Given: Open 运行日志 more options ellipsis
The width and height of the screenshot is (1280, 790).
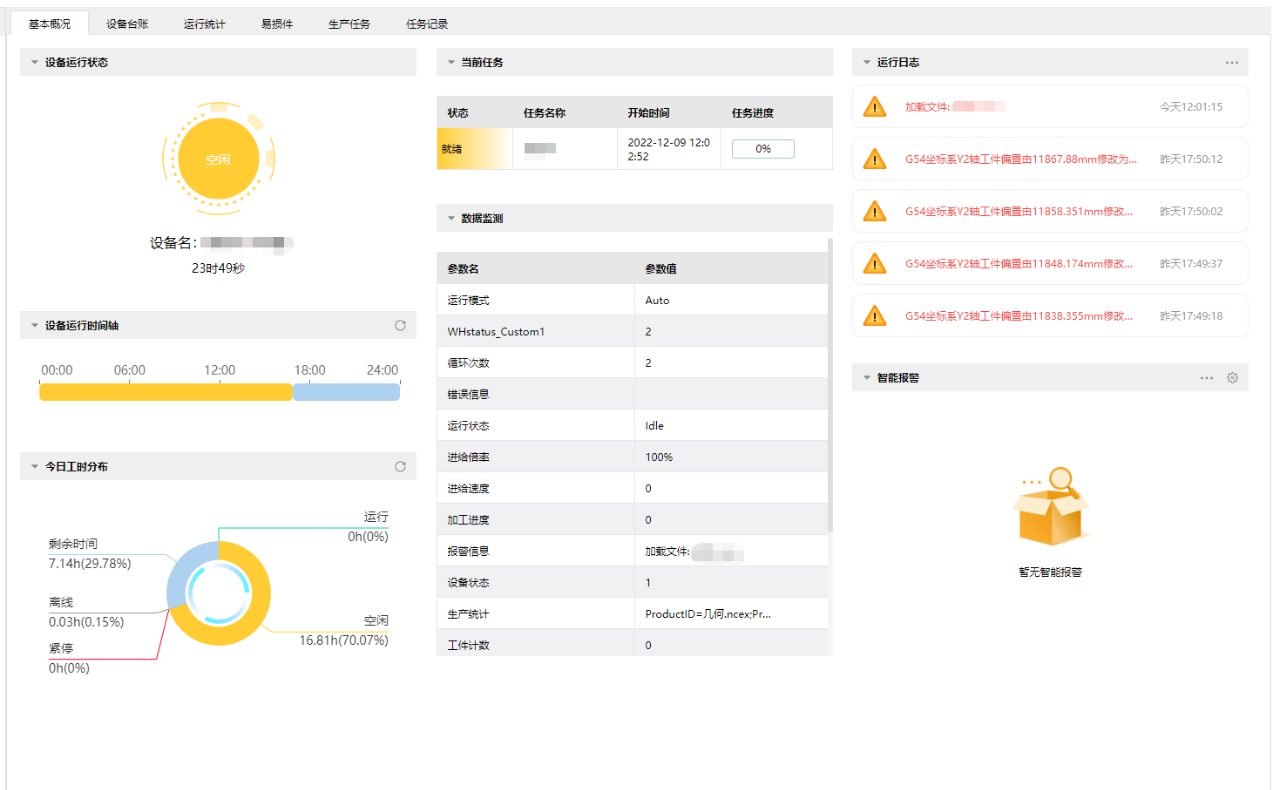Looking at the screenshot, I should (1232, 62).
